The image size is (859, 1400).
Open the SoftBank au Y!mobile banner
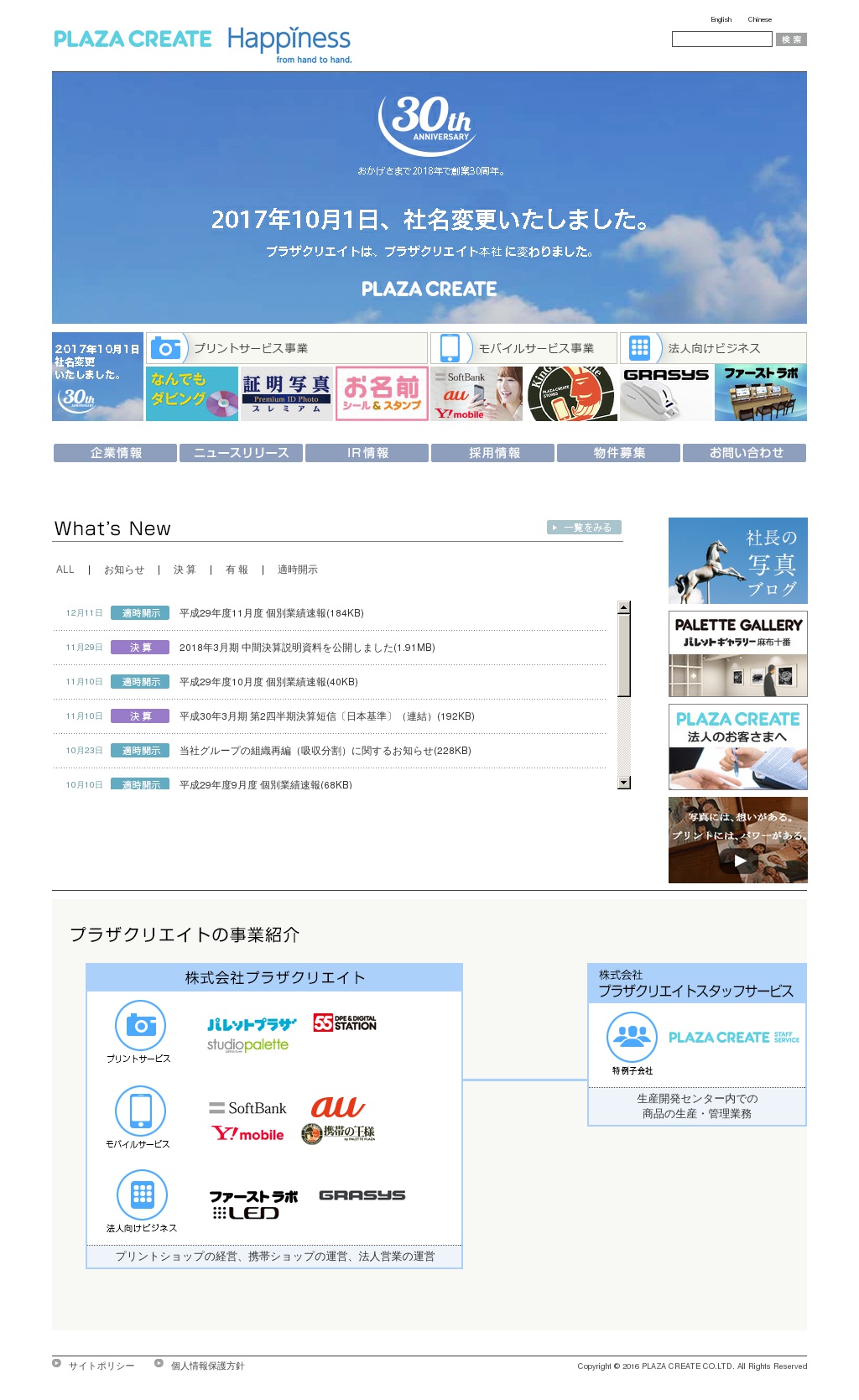(x=476, y=393)
